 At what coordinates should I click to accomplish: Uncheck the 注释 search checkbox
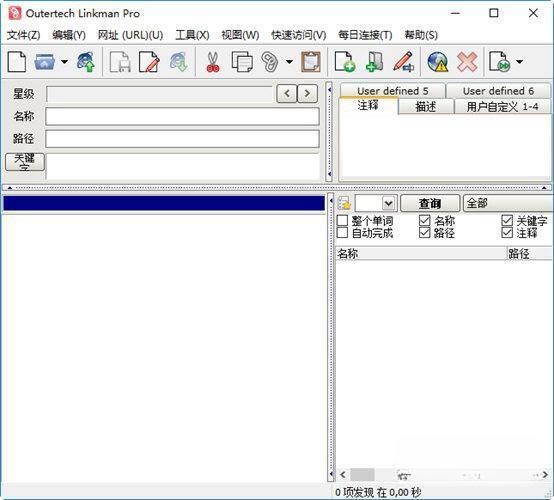[x=507, y=233]
